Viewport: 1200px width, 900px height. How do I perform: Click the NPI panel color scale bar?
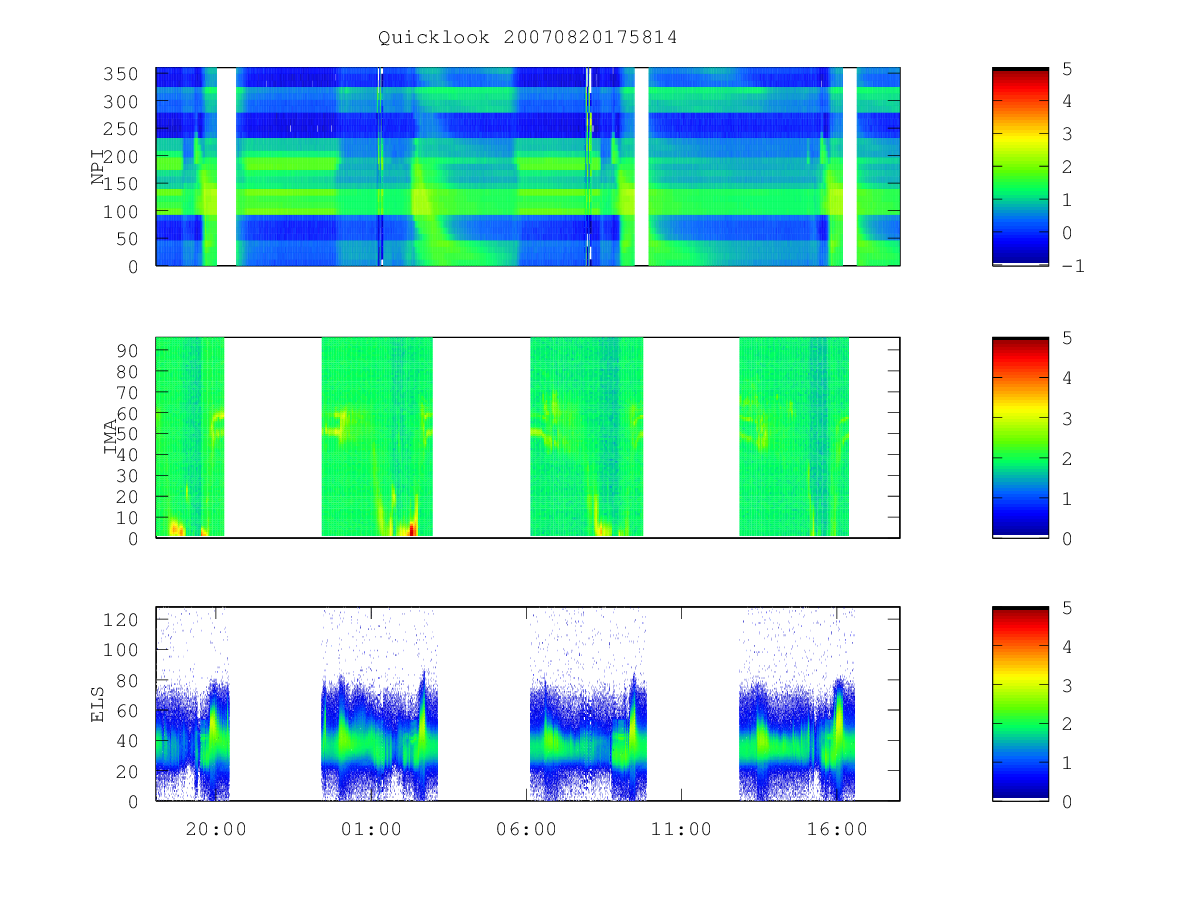[1020, 167]
